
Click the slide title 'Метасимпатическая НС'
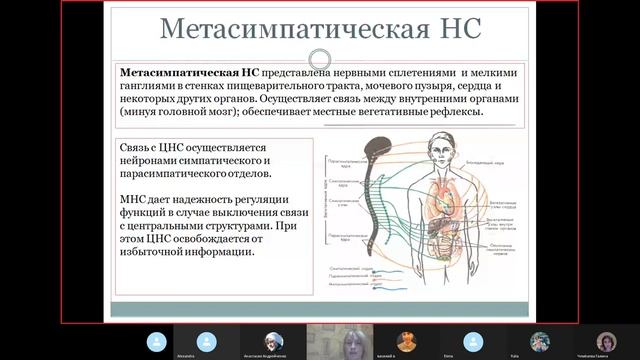(320, 29)
